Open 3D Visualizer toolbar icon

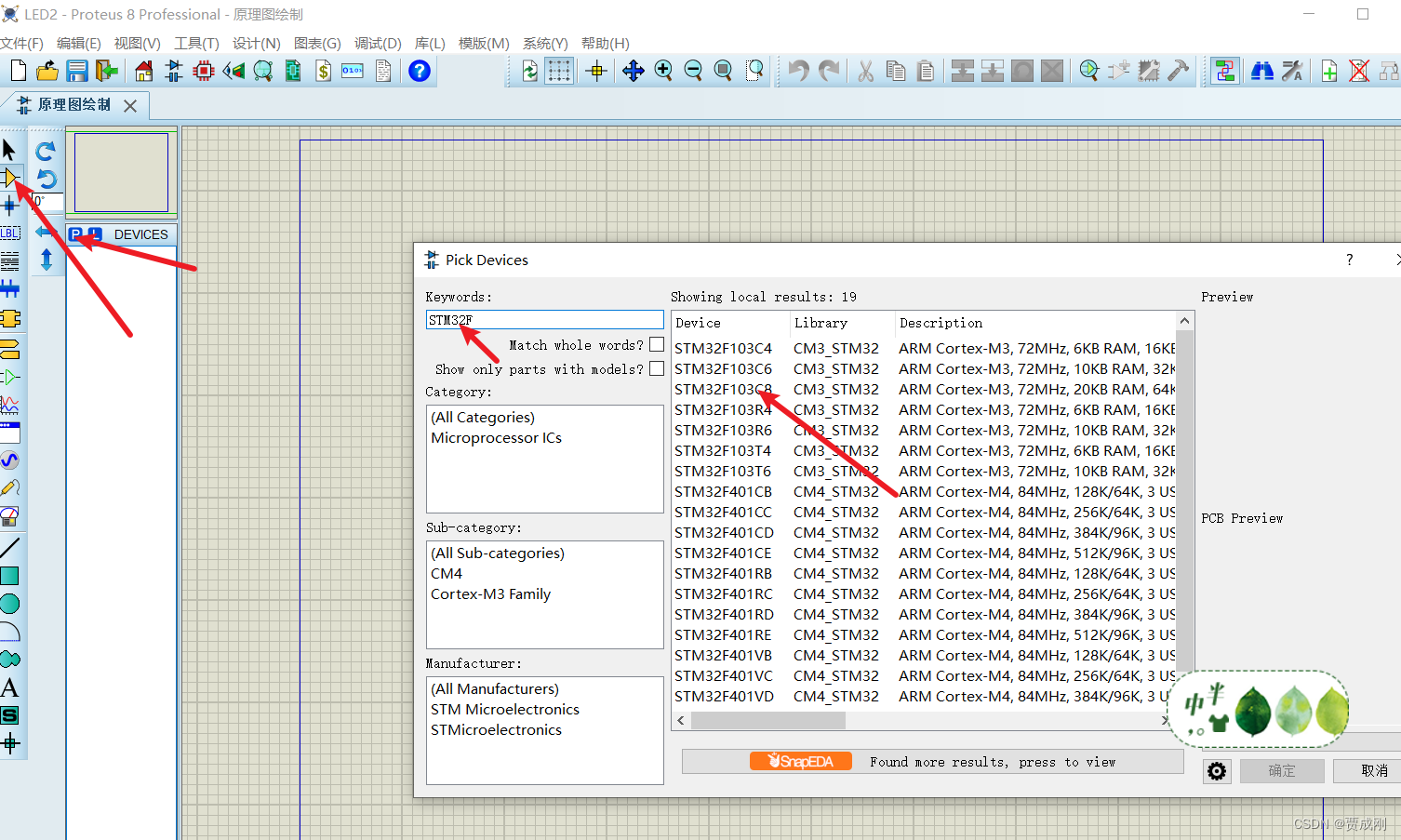[233, 71]
